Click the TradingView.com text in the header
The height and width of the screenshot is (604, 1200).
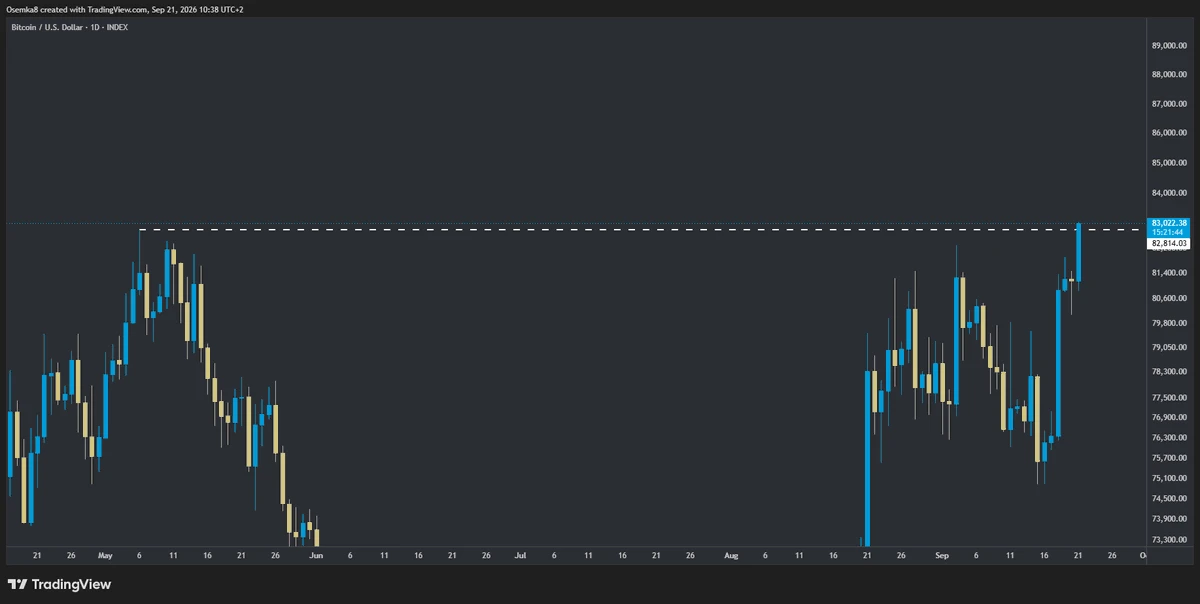(x=120, y=9)
